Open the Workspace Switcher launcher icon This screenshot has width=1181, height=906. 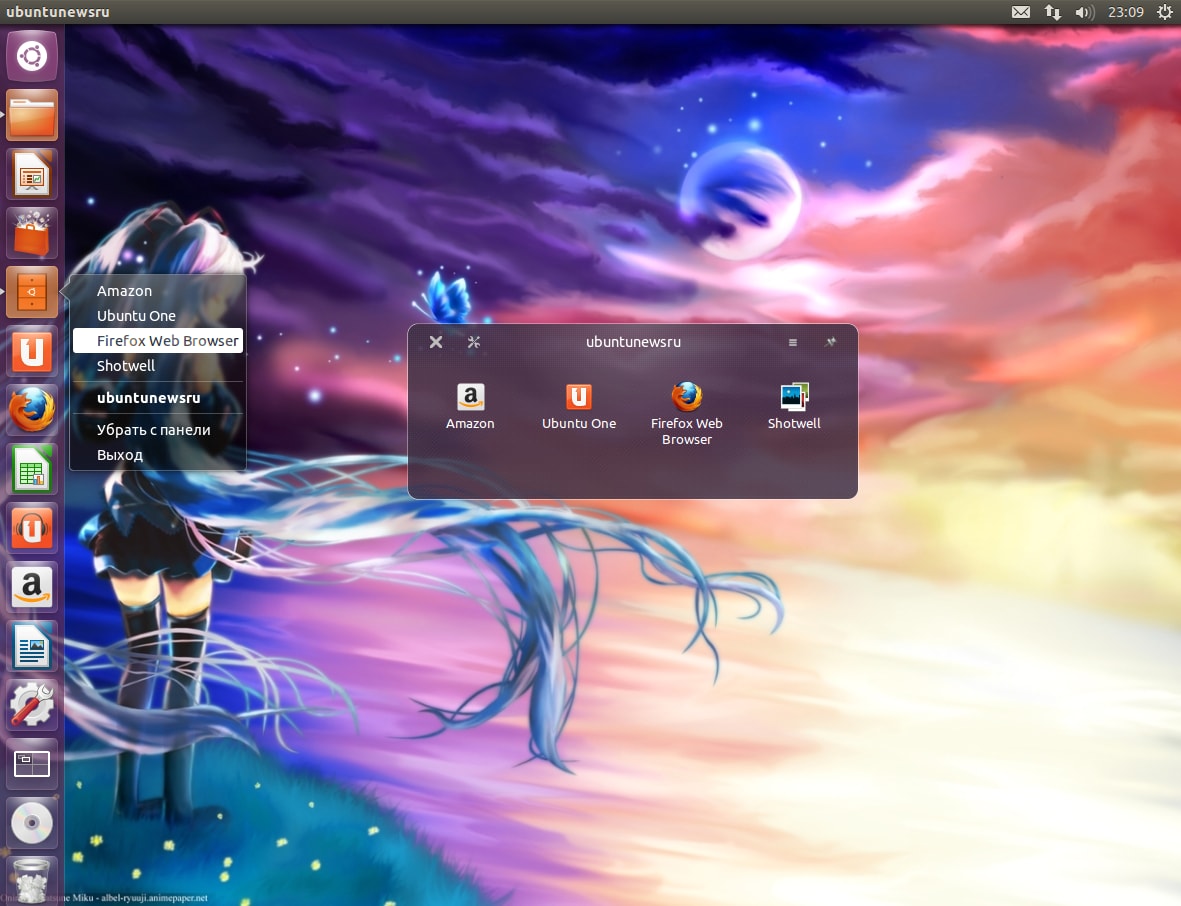tap(32, 764)
